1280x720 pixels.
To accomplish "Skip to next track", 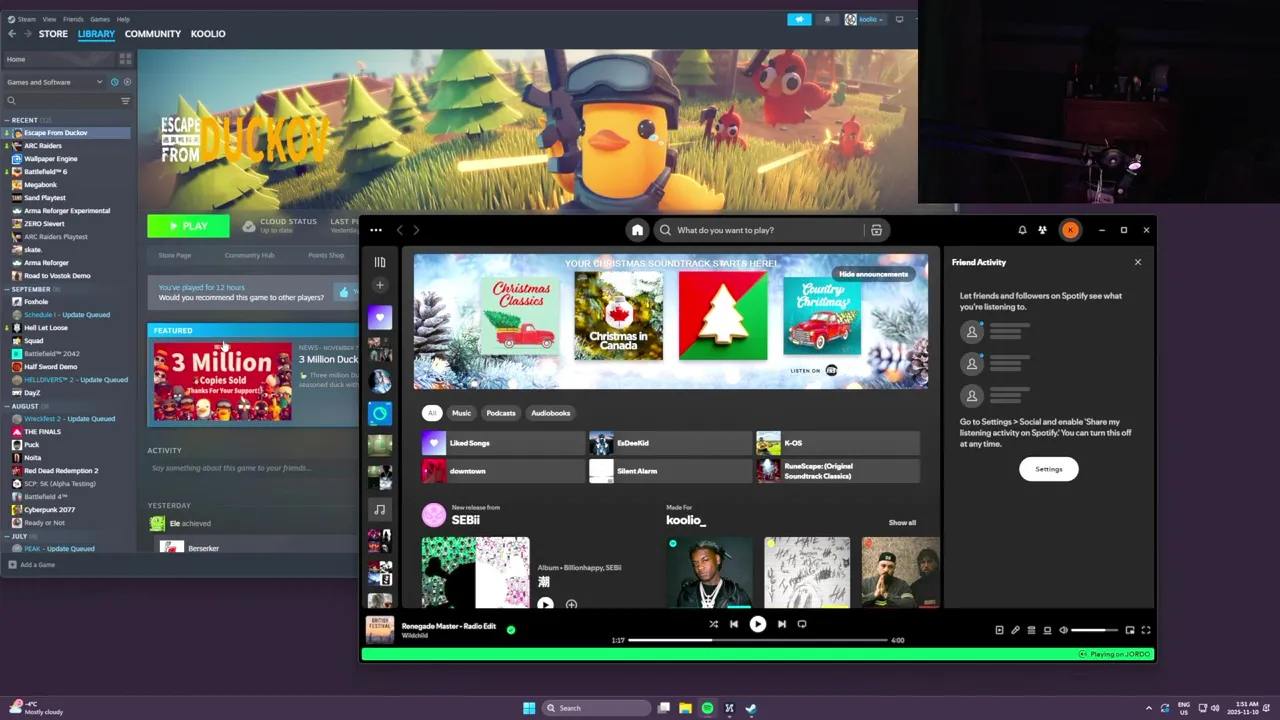I will click(x=781, y=624).
